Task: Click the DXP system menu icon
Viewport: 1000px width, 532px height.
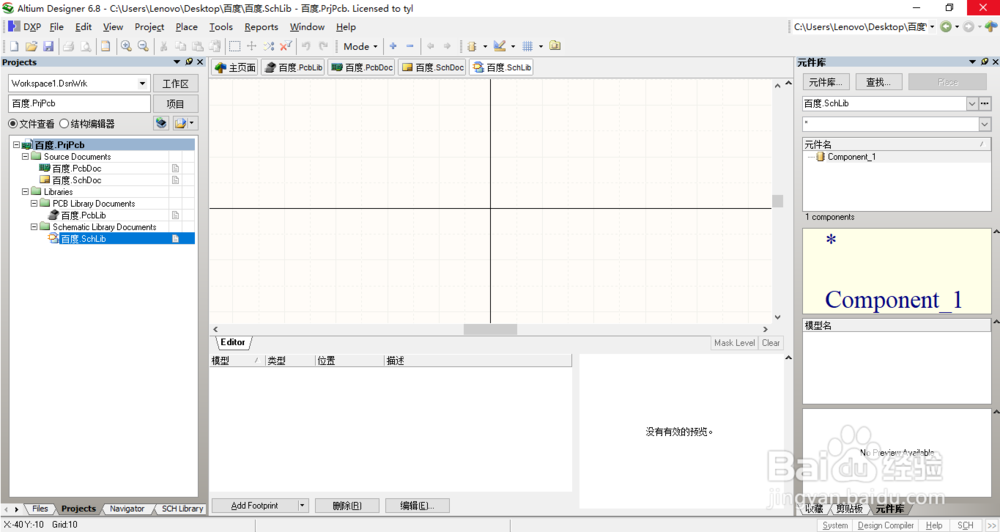Action: [x=13, y=26]
